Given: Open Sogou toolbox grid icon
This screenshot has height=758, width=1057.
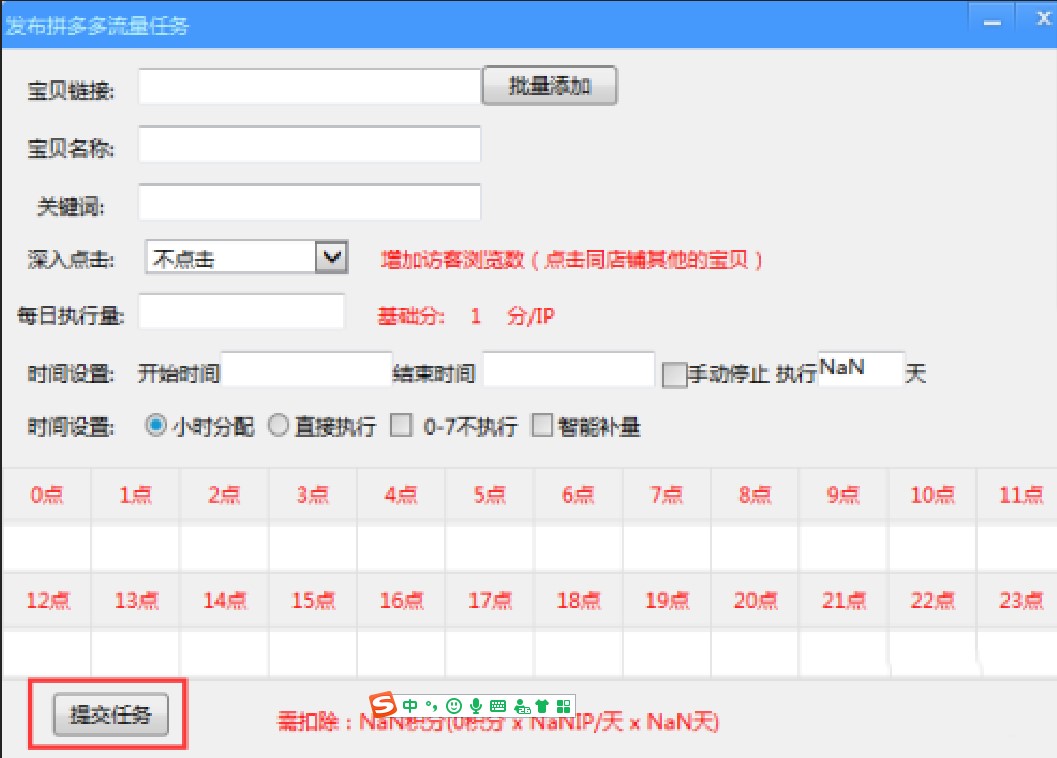Looking at the screenshot, I should pyautogui.click(x=564, y=706).
